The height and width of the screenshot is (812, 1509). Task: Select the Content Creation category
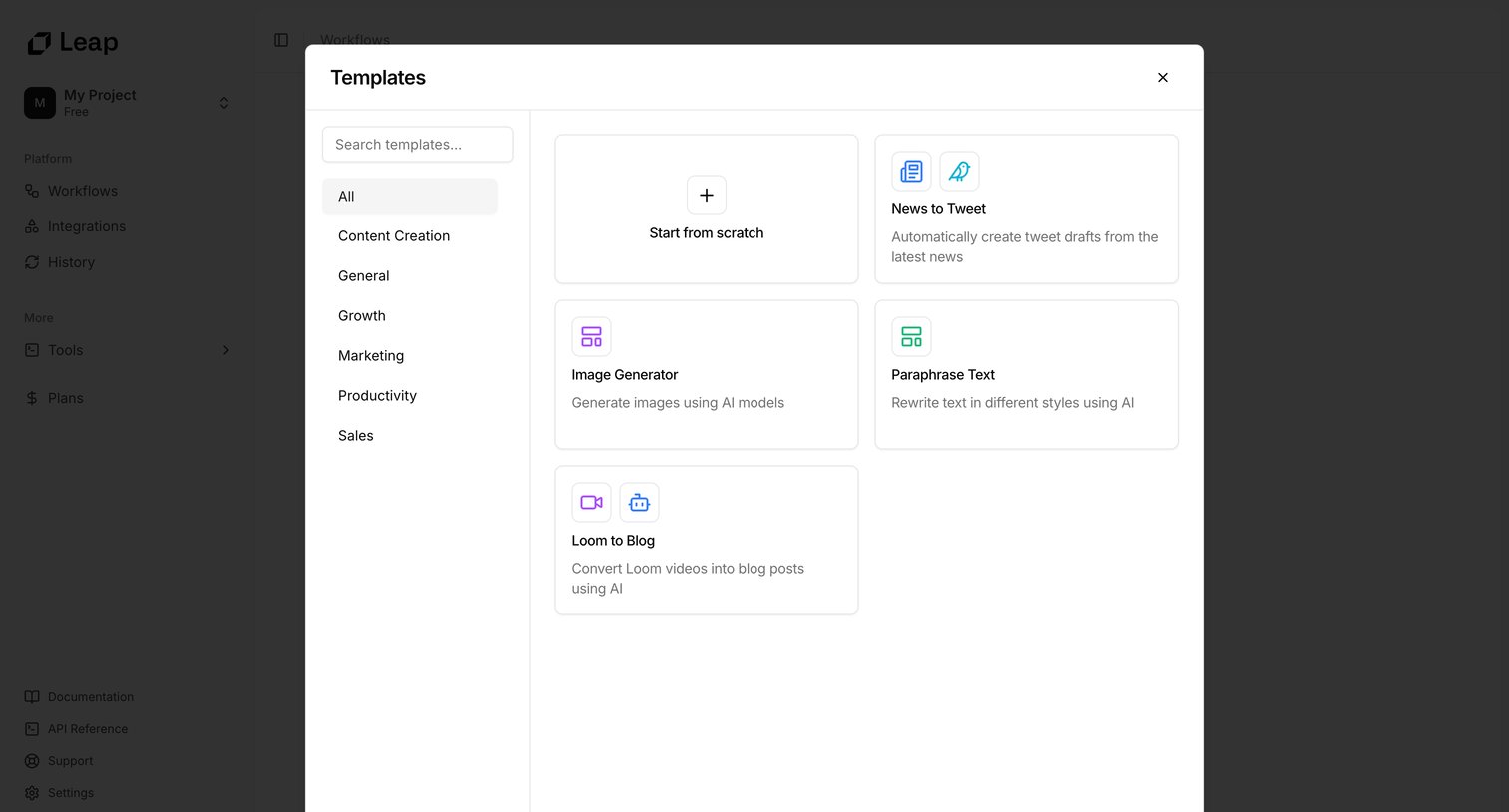(x=410, y=236)
